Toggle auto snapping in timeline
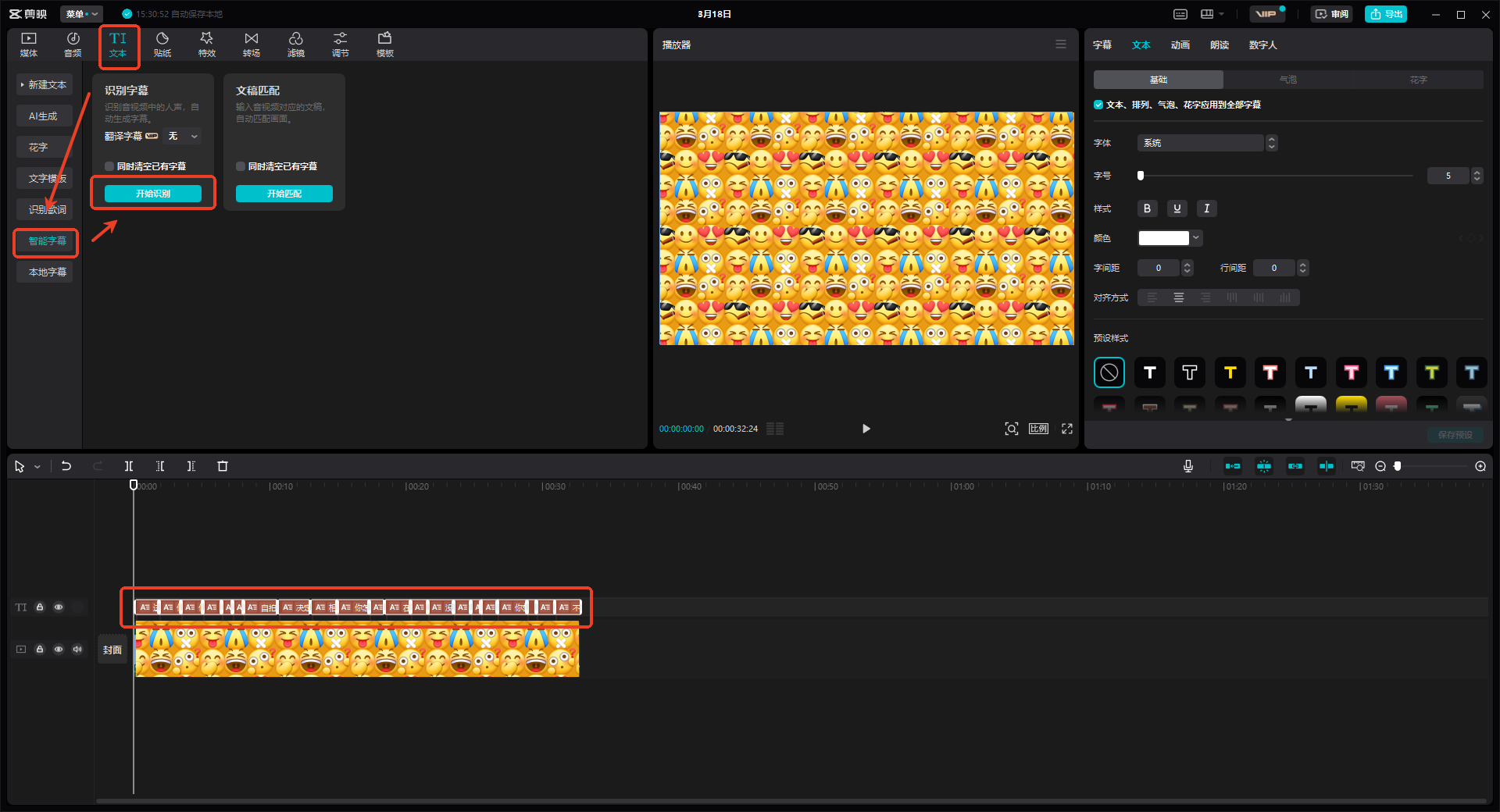1500x812 pixels. [1264, 466]
